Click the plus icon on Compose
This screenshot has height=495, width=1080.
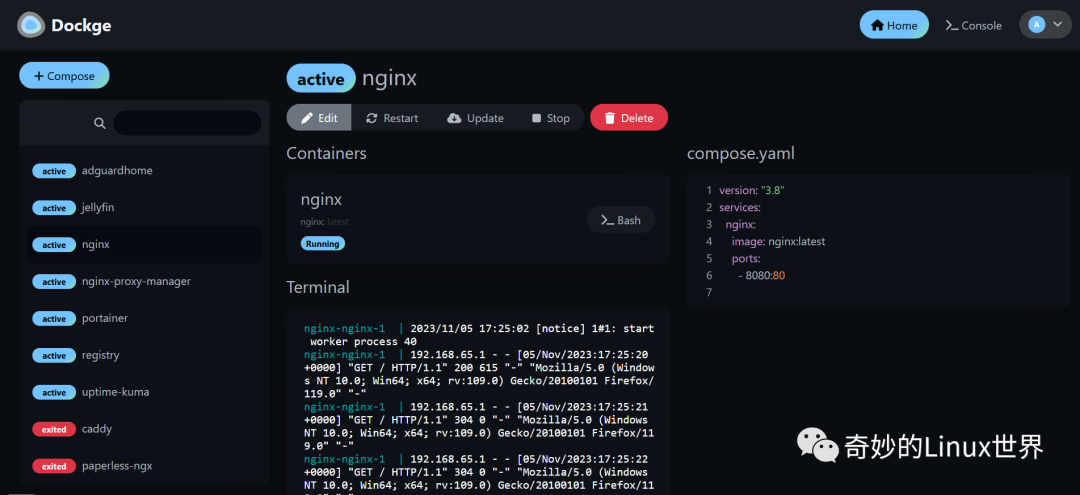coord(39,76)
